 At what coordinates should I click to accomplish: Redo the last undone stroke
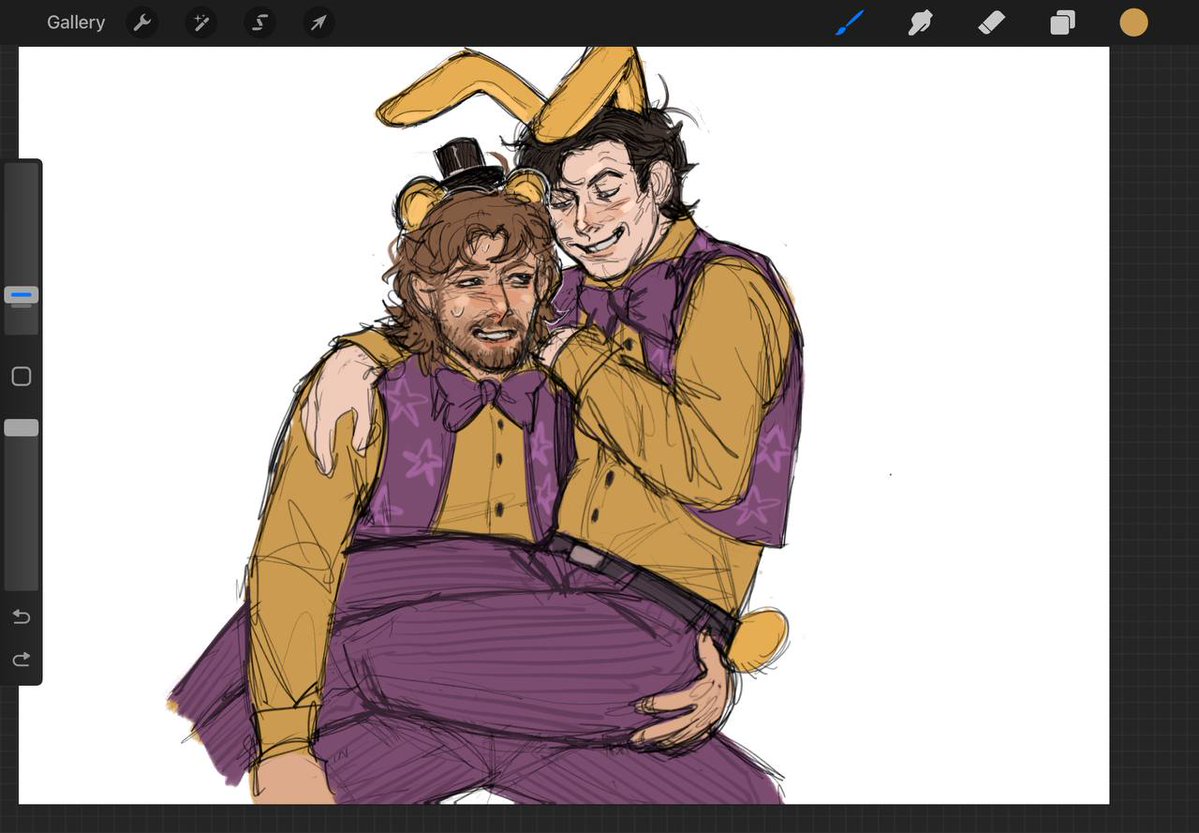click(x=21, y=659)
